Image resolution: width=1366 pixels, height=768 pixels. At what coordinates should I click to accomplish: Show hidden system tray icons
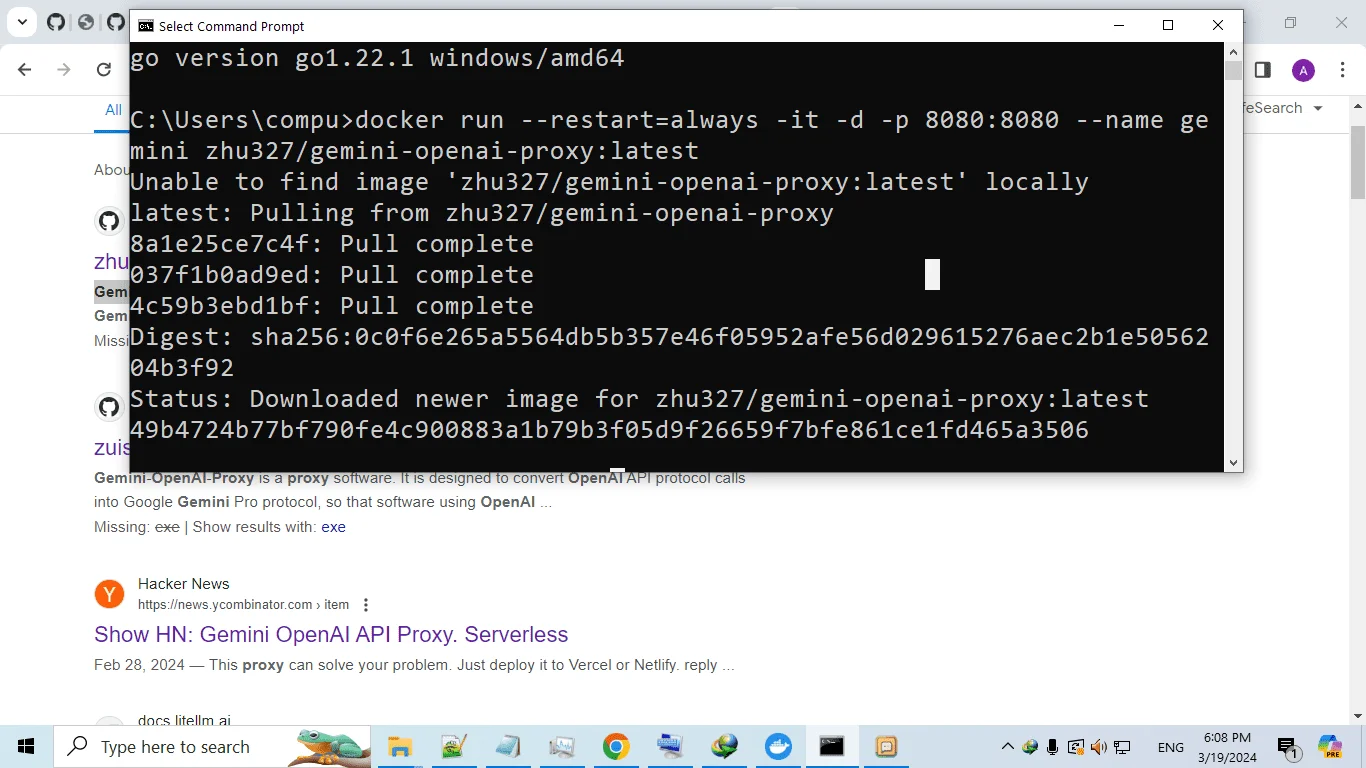point(1008,747)
